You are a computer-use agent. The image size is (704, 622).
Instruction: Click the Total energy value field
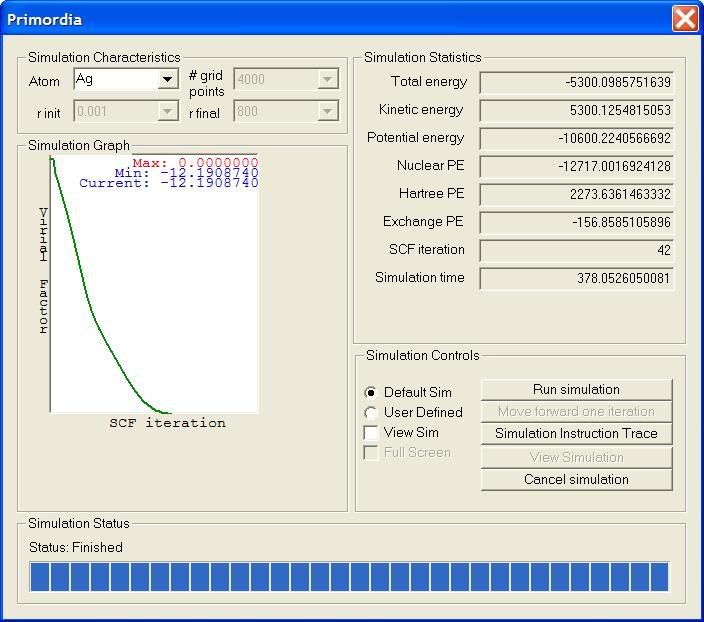click(576, 82)
